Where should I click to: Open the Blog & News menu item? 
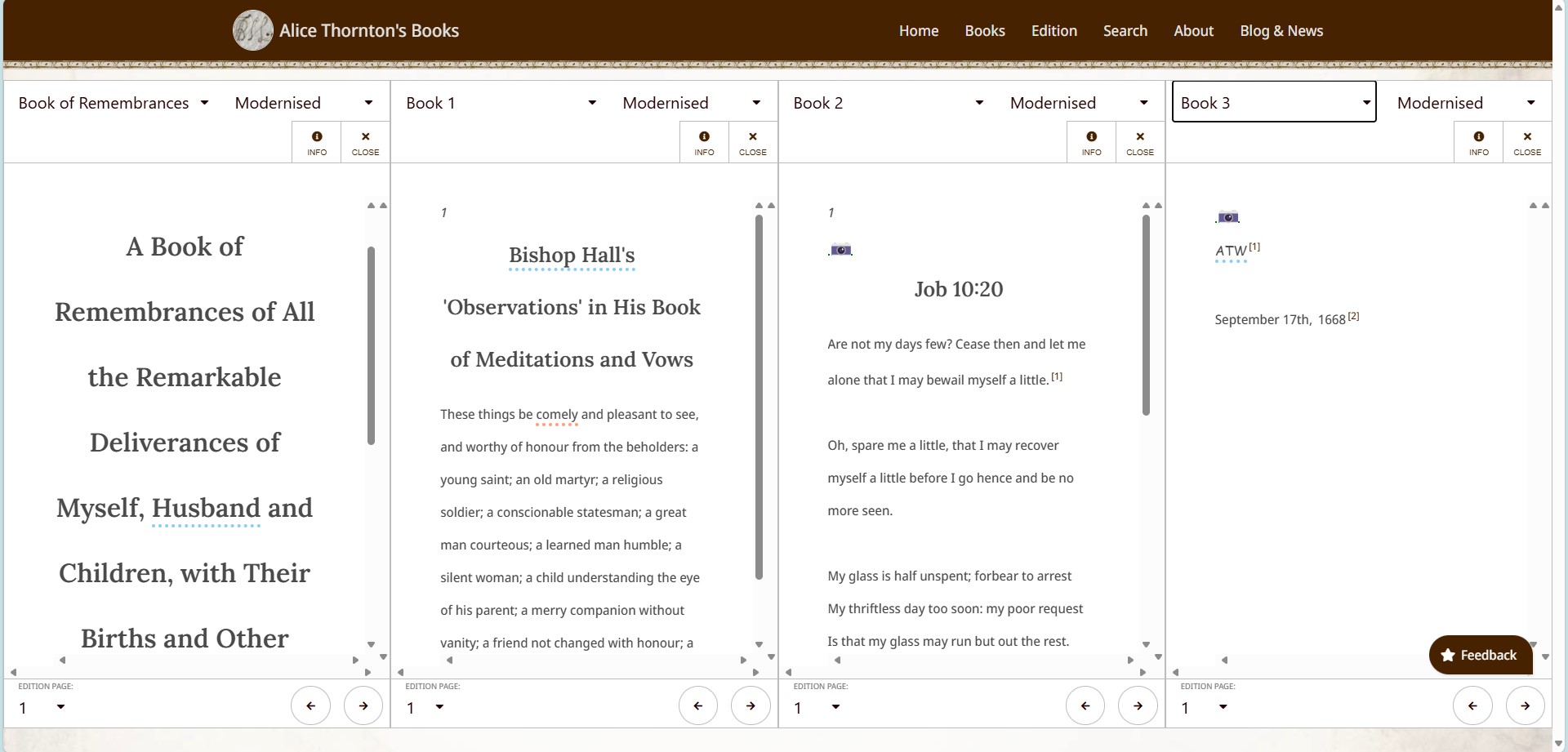1281,31
